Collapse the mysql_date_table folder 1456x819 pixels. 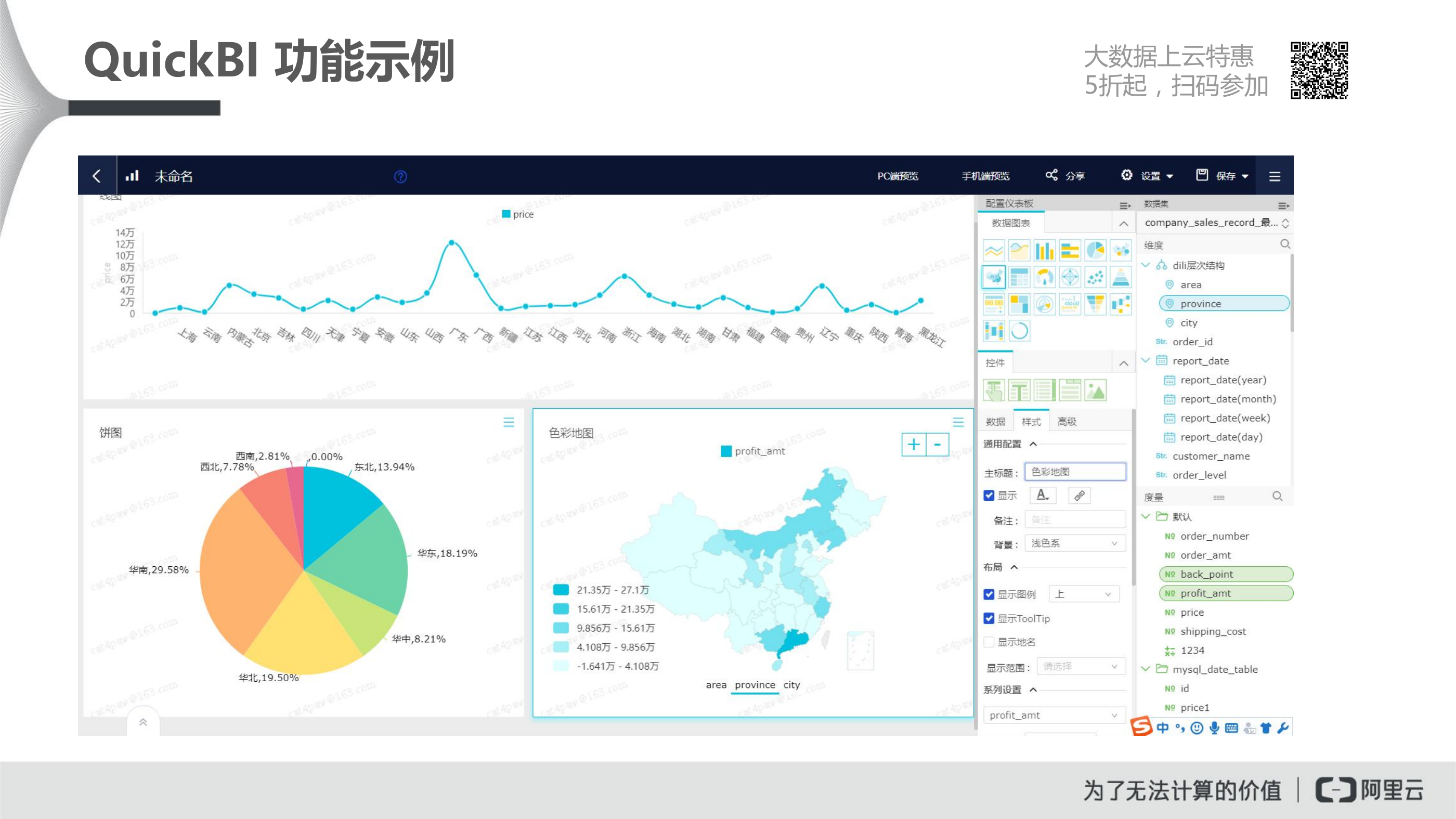tap(1146, 669)
